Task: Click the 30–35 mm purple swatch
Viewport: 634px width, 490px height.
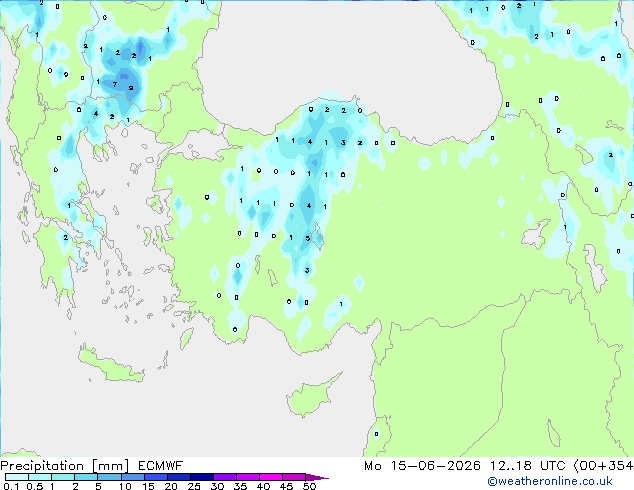Action: [225, 477]
